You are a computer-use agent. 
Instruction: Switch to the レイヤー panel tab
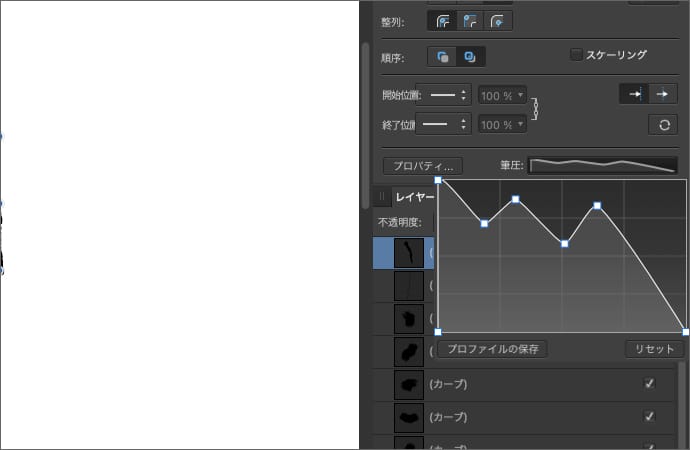click(x=413, y=198)
